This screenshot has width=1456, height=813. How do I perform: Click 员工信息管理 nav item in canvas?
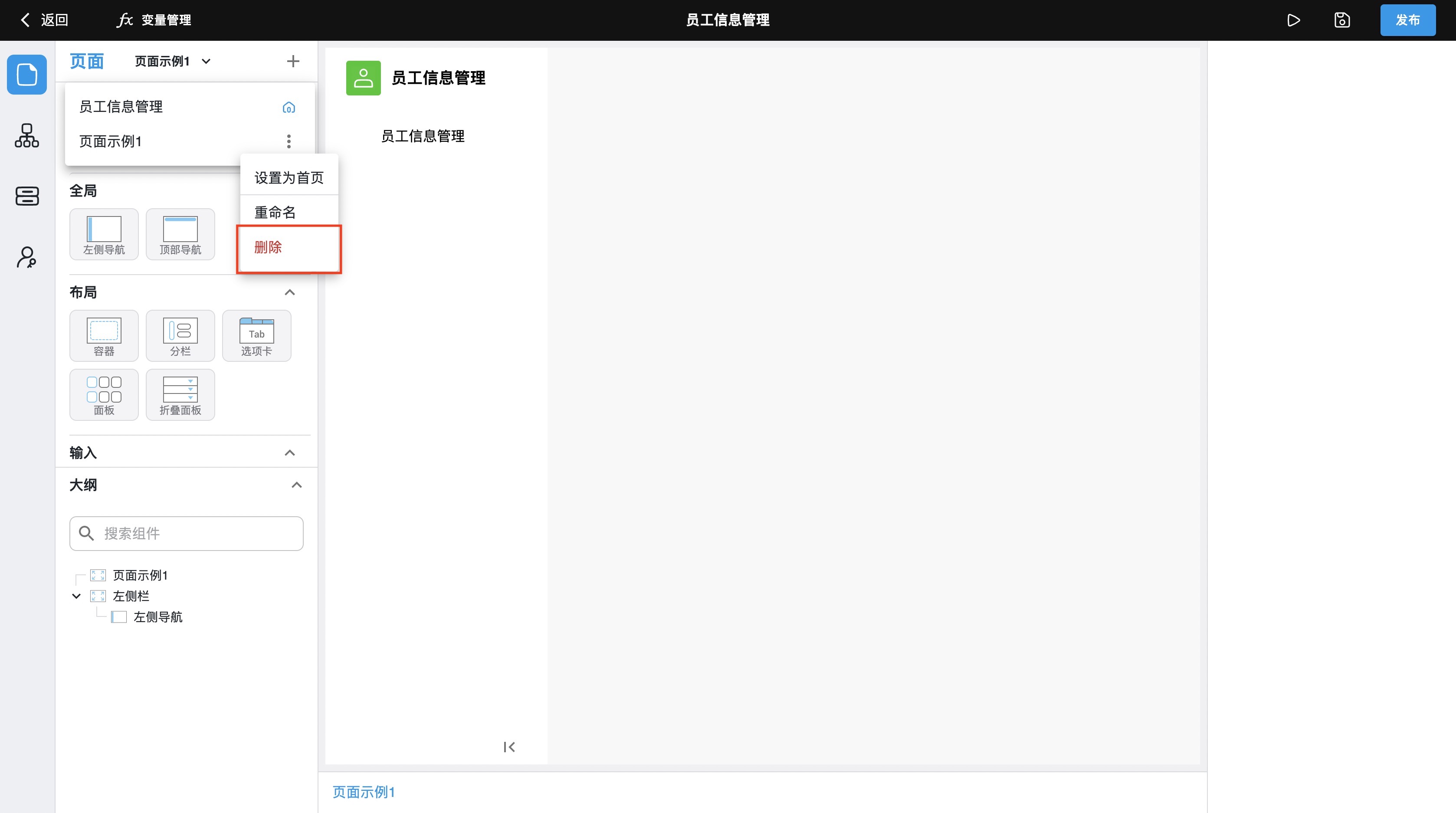[423, 136]
